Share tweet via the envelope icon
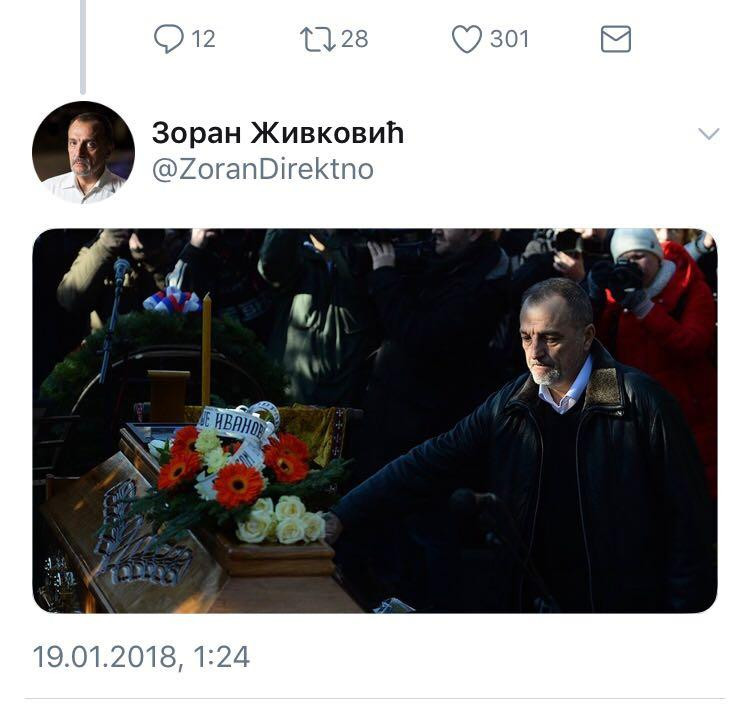746x714 pixels. [x=615, y=39]
